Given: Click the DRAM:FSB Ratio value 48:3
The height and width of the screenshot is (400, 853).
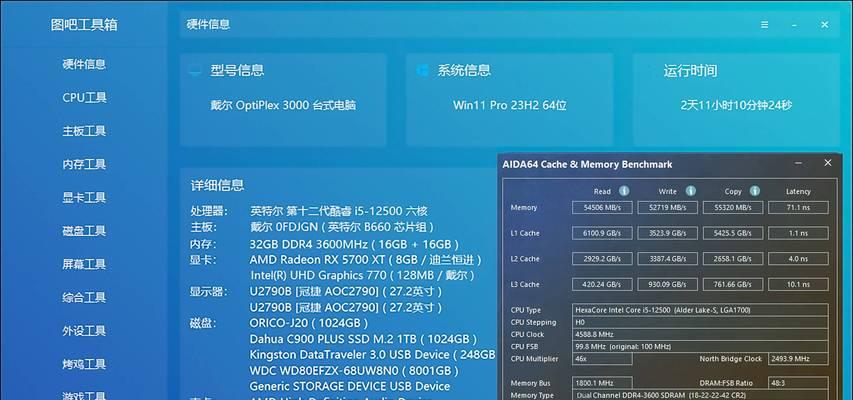Looking at the screenshot, I should point(798,383).
